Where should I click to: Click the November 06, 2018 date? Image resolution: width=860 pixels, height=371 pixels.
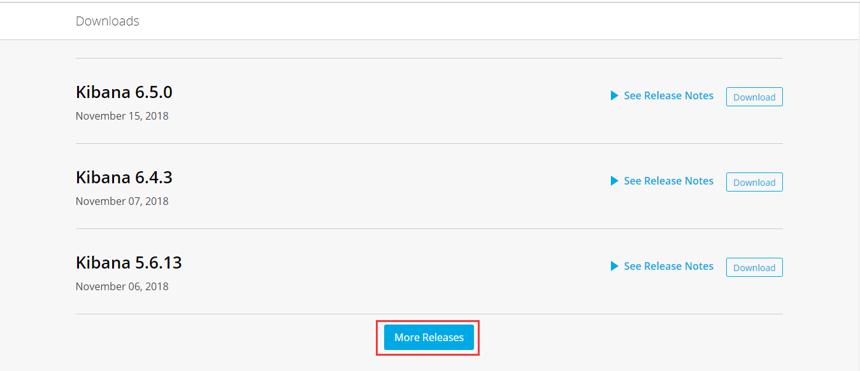pos(122,286)
